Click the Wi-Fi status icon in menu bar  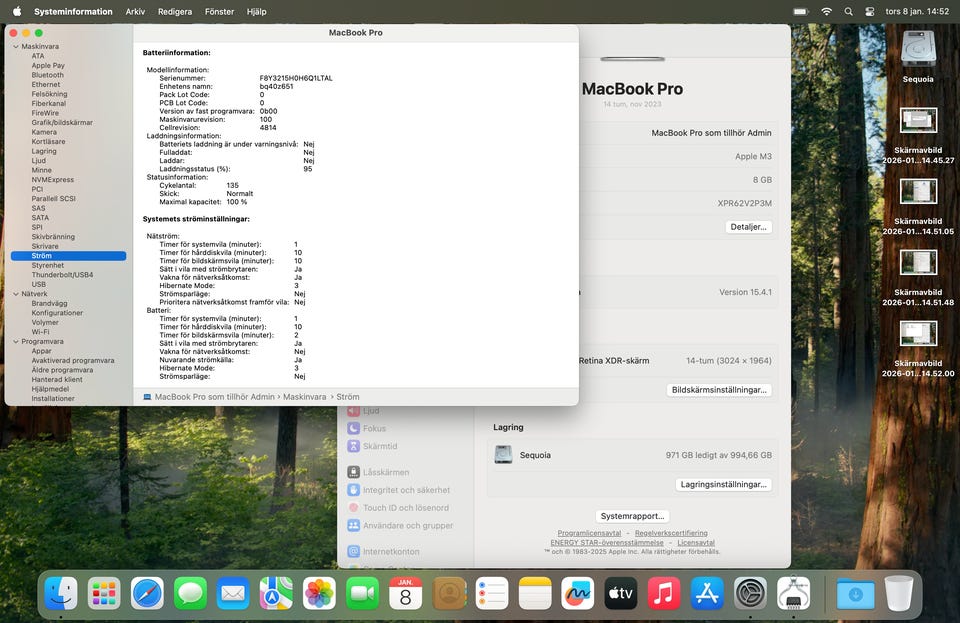click(x=826, y=11)
